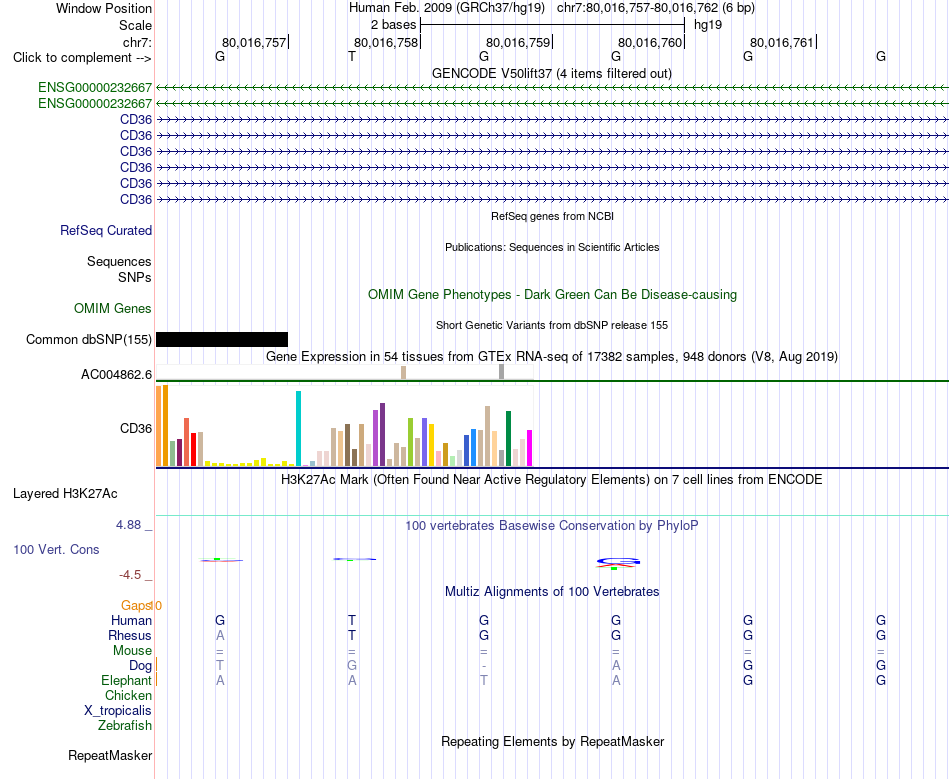
Task: Click the A base in the Rhesus alignment row
Action: (x=220, y=635)
